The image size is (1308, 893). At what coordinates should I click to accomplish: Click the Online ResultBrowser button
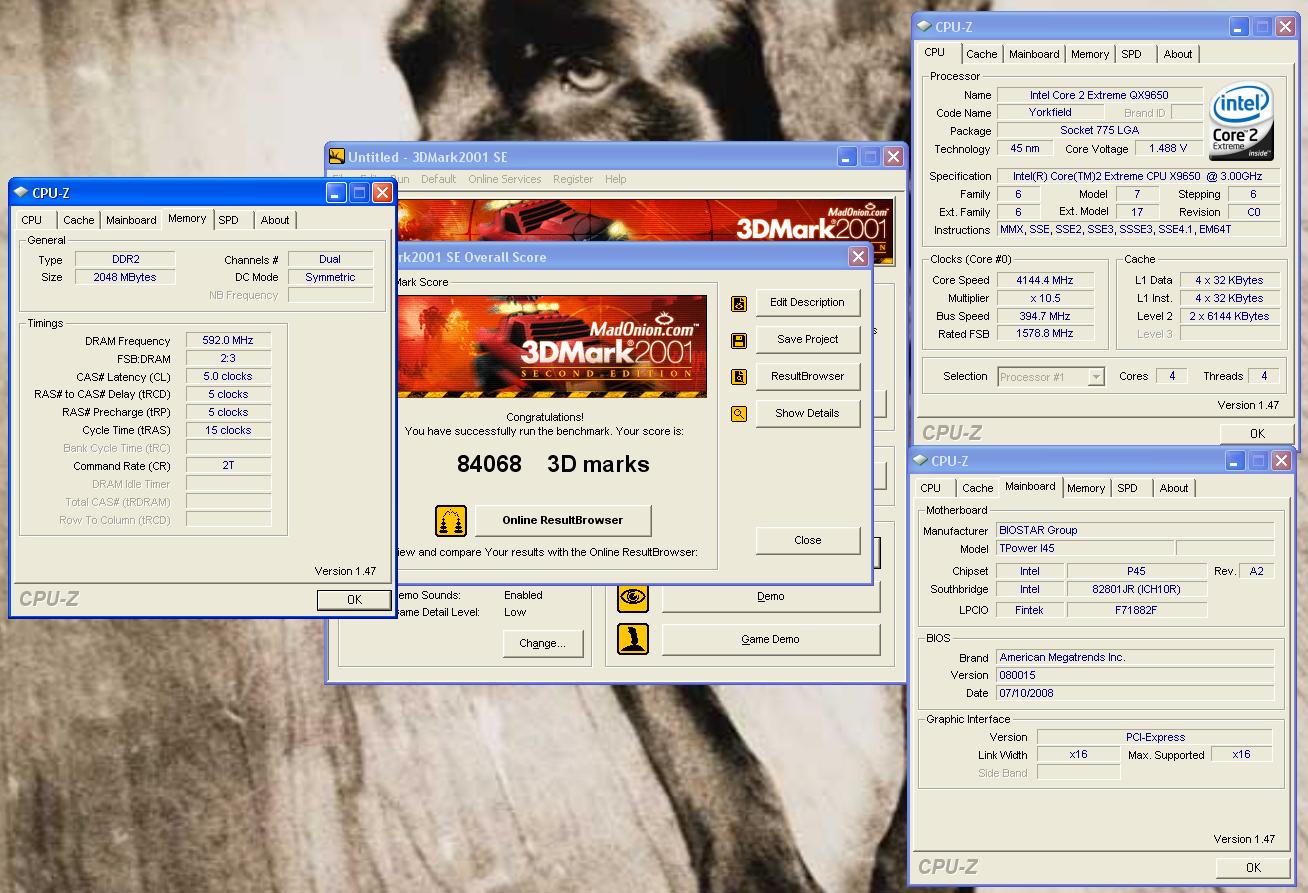[x=563, y=520]
